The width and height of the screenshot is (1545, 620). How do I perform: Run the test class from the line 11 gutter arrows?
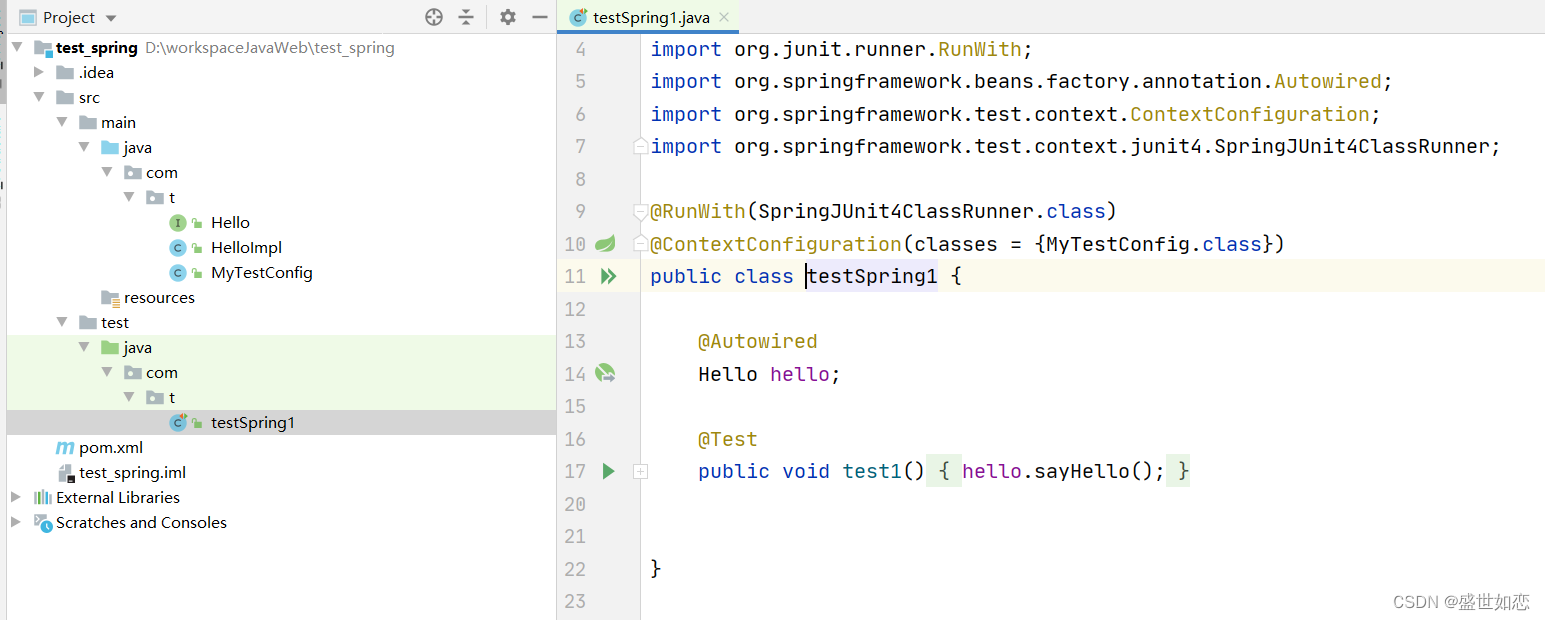(607, 276)
